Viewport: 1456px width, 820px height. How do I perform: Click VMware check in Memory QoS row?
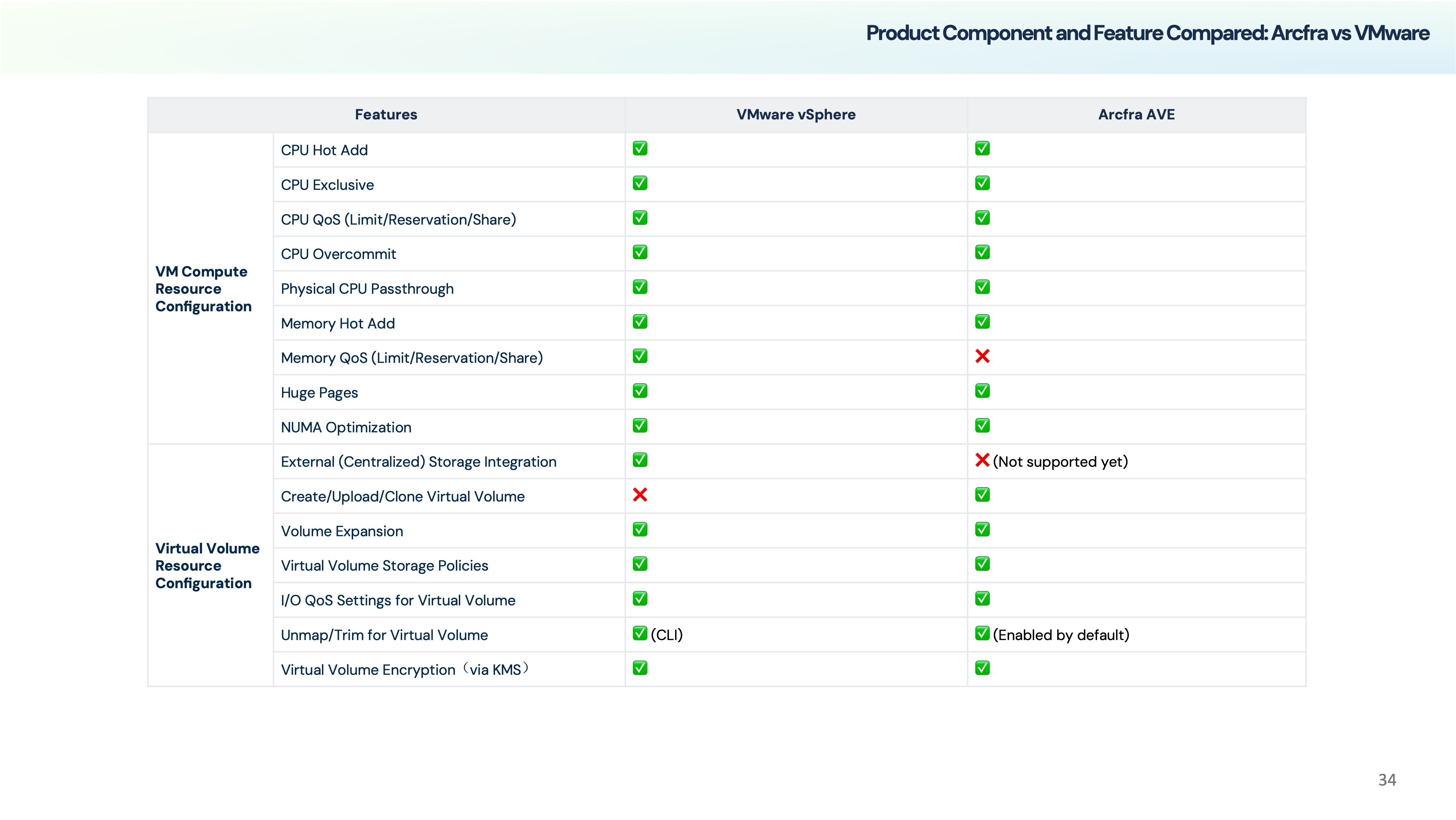(640, 356)
